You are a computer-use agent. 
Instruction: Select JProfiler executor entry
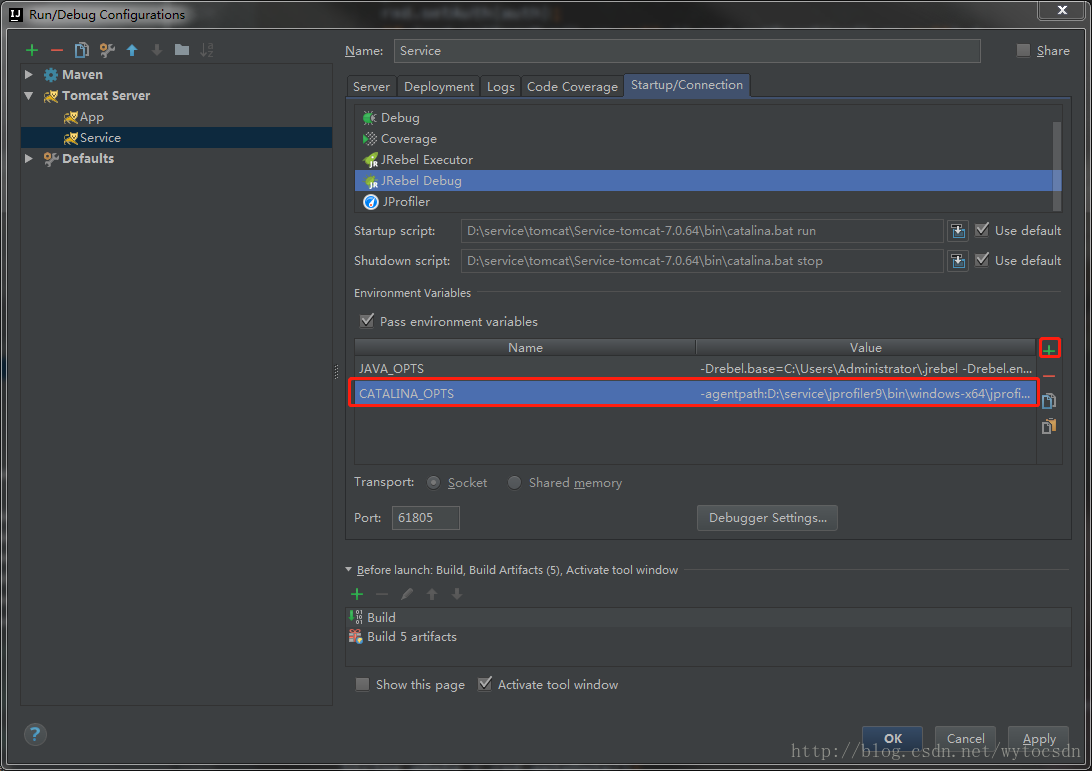(x=703, y=201)
